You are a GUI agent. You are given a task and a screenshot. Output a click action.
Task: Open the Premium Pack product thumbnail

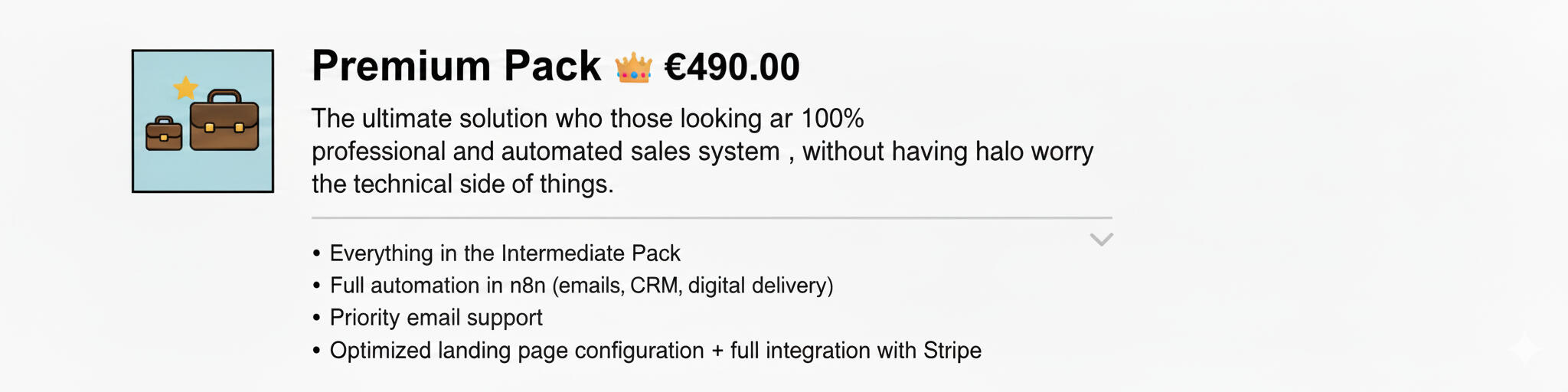[x=203, y=121]
